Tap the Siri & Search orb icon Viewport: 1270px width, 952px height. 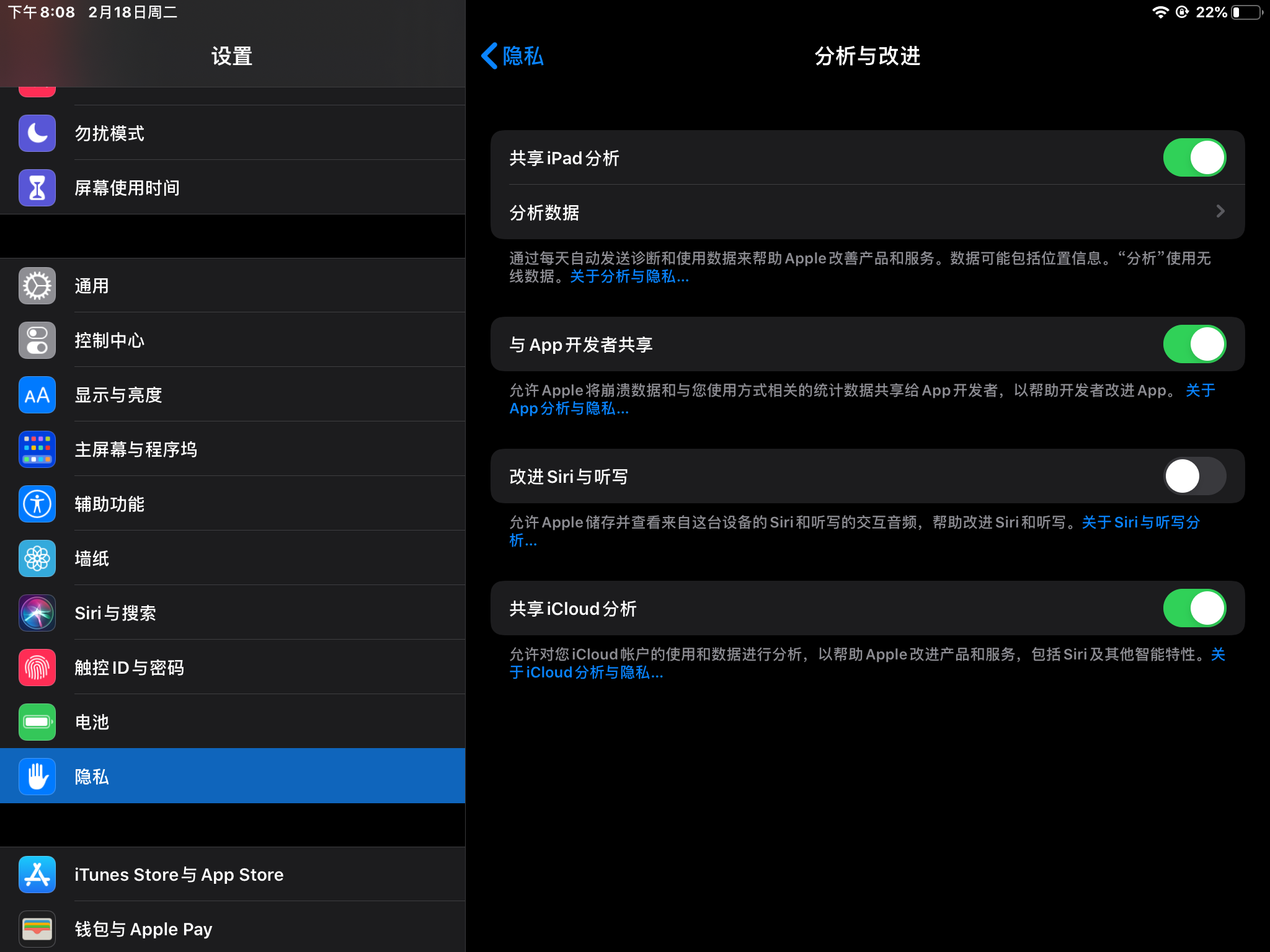tap(37, 613)
